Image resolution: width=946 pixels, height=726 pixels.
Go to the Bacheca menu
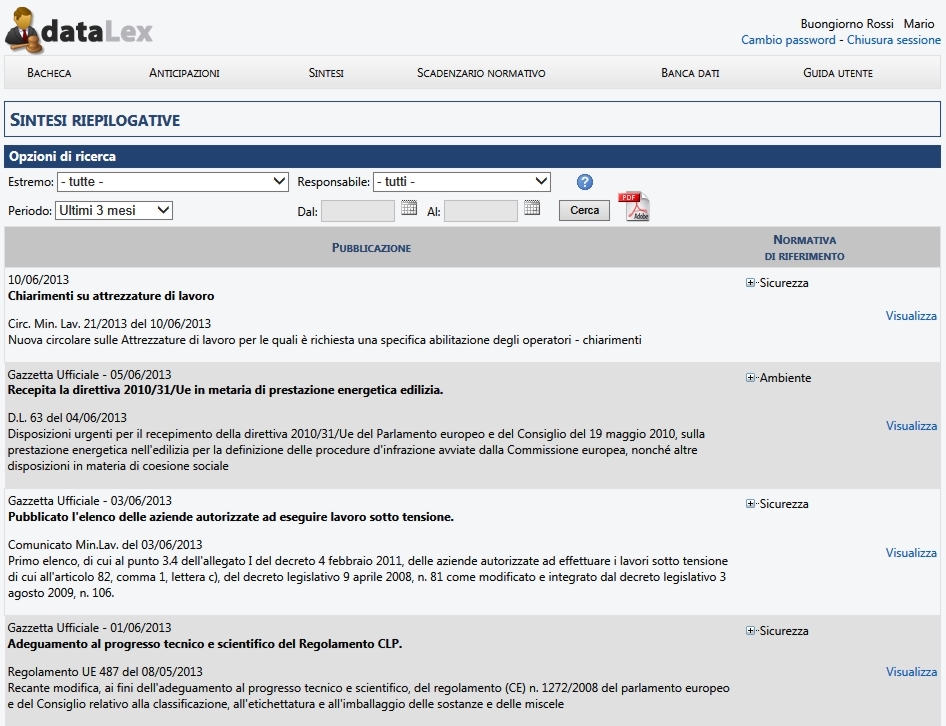[49, 73]
